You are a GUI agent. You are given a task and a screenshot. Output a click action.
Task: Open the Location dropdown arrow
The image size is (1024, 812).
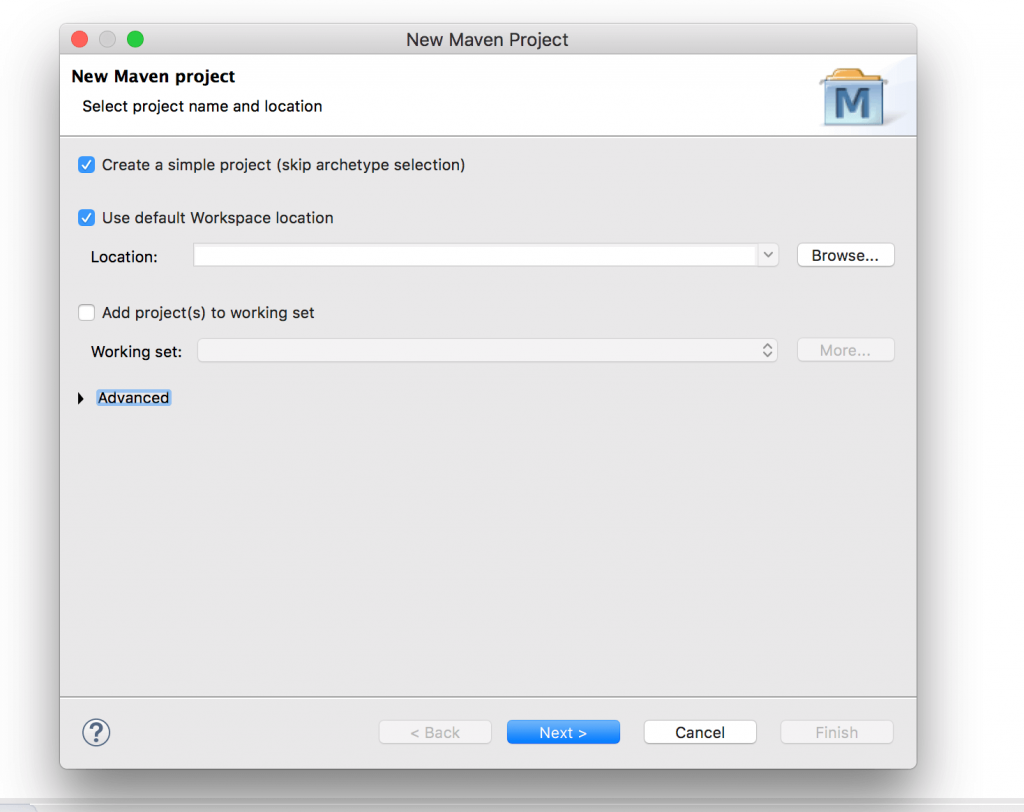[x=767, y=256]
